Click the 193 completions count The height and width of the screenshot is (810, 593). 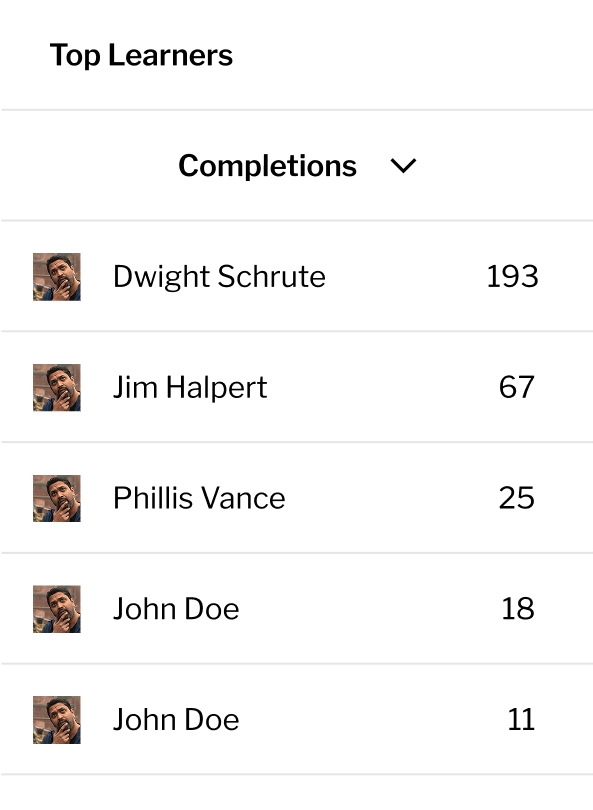(512, 277)
